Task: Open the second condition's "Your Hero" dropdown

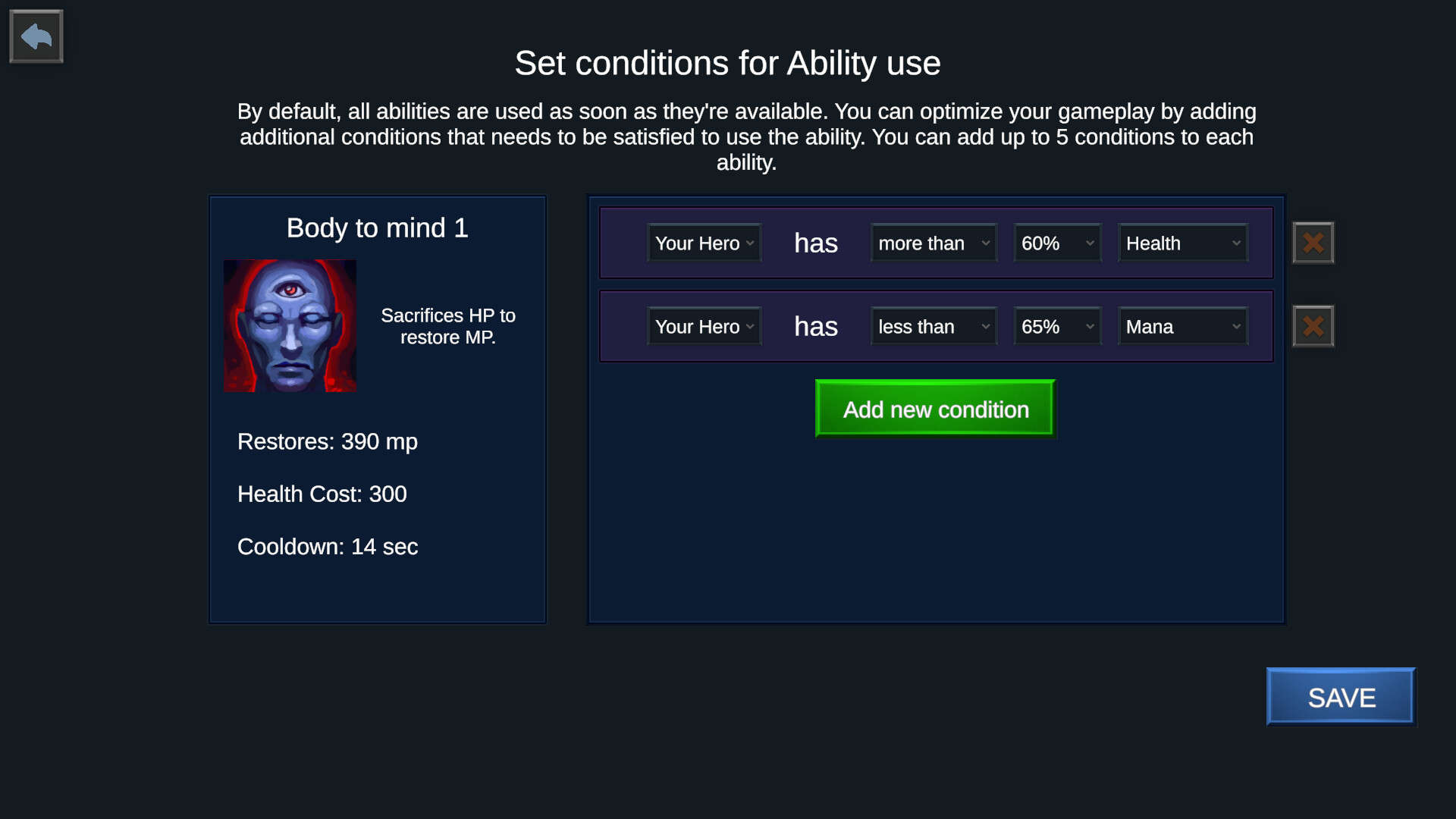Action: [x=704, y=327]
